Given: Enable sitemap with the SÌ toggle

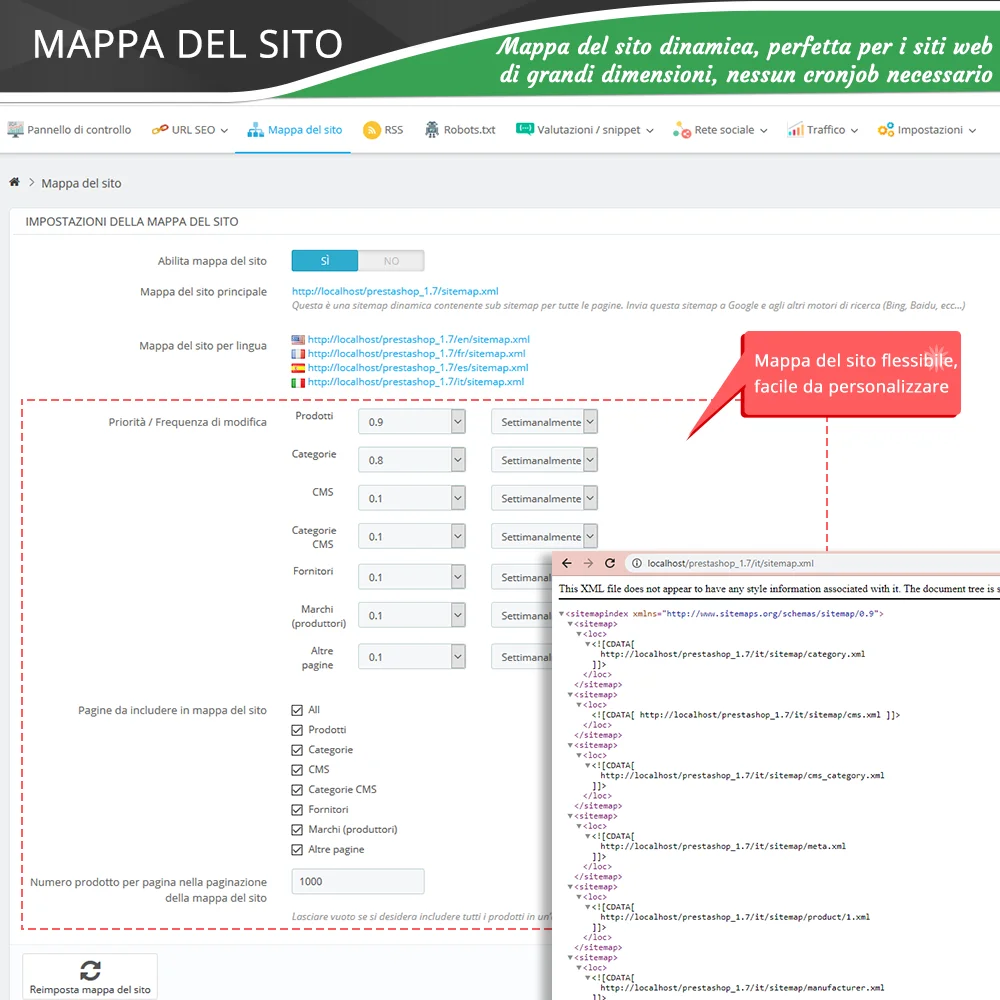Looking at the screenshot, I should 324,260.
